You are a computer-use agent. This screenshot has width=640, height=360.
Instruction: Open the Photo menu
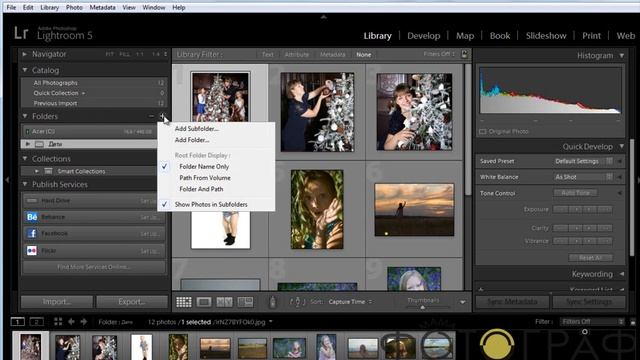[x=74, y=7]
